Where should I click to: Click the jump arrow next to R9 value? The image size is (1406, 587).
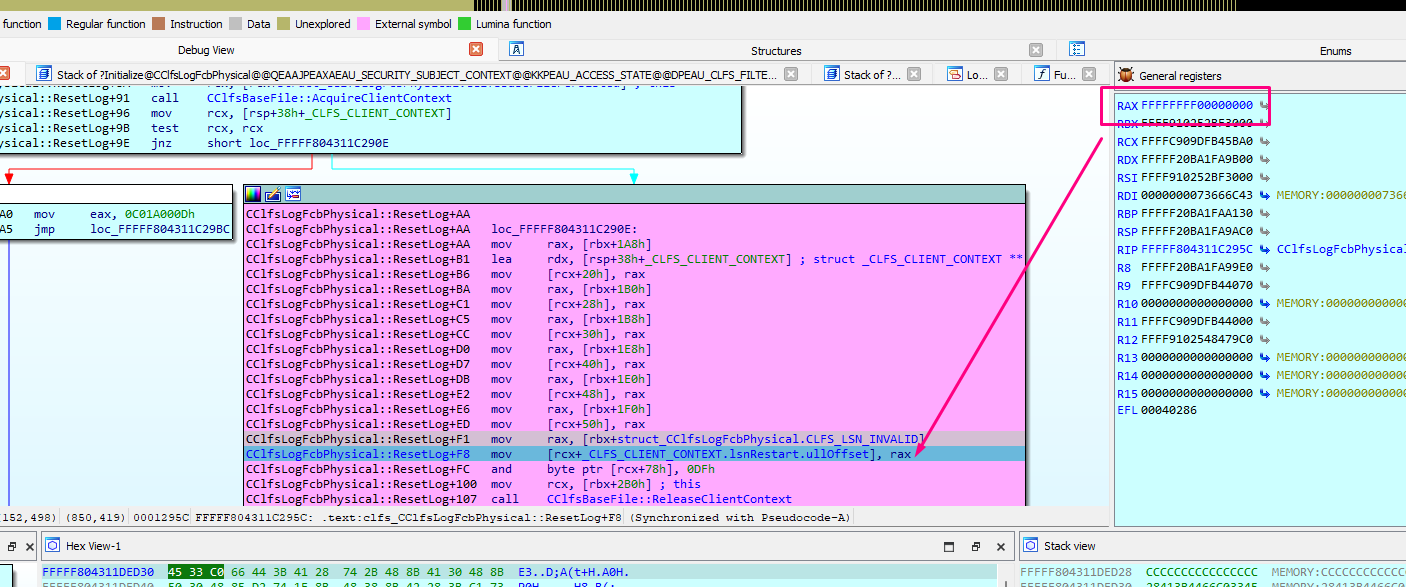(x=1264, y=285)
